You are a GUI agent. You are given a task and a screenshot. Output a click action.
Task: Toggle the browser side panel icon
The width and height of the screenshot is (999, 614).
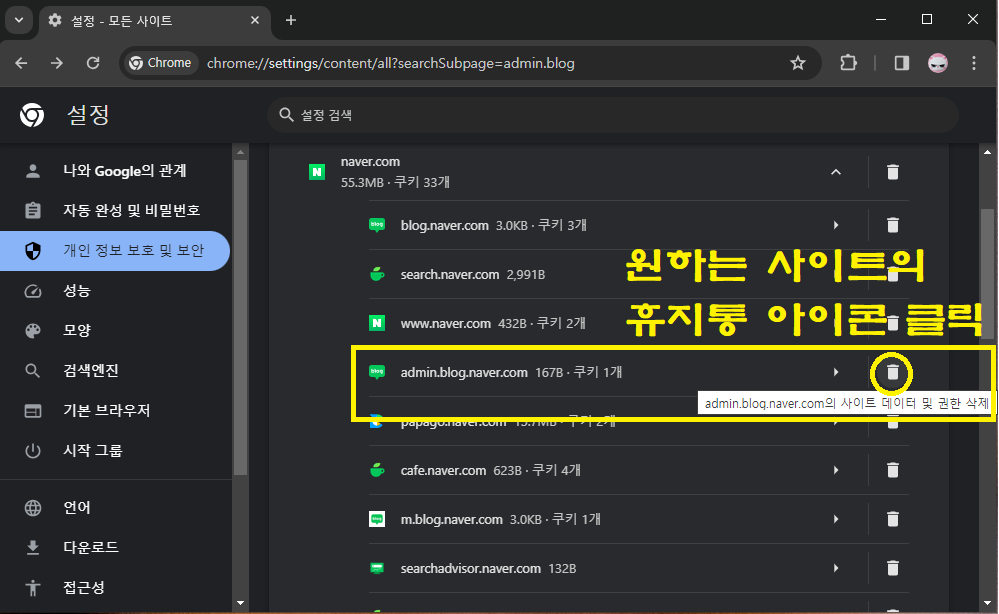pos(902,63)
